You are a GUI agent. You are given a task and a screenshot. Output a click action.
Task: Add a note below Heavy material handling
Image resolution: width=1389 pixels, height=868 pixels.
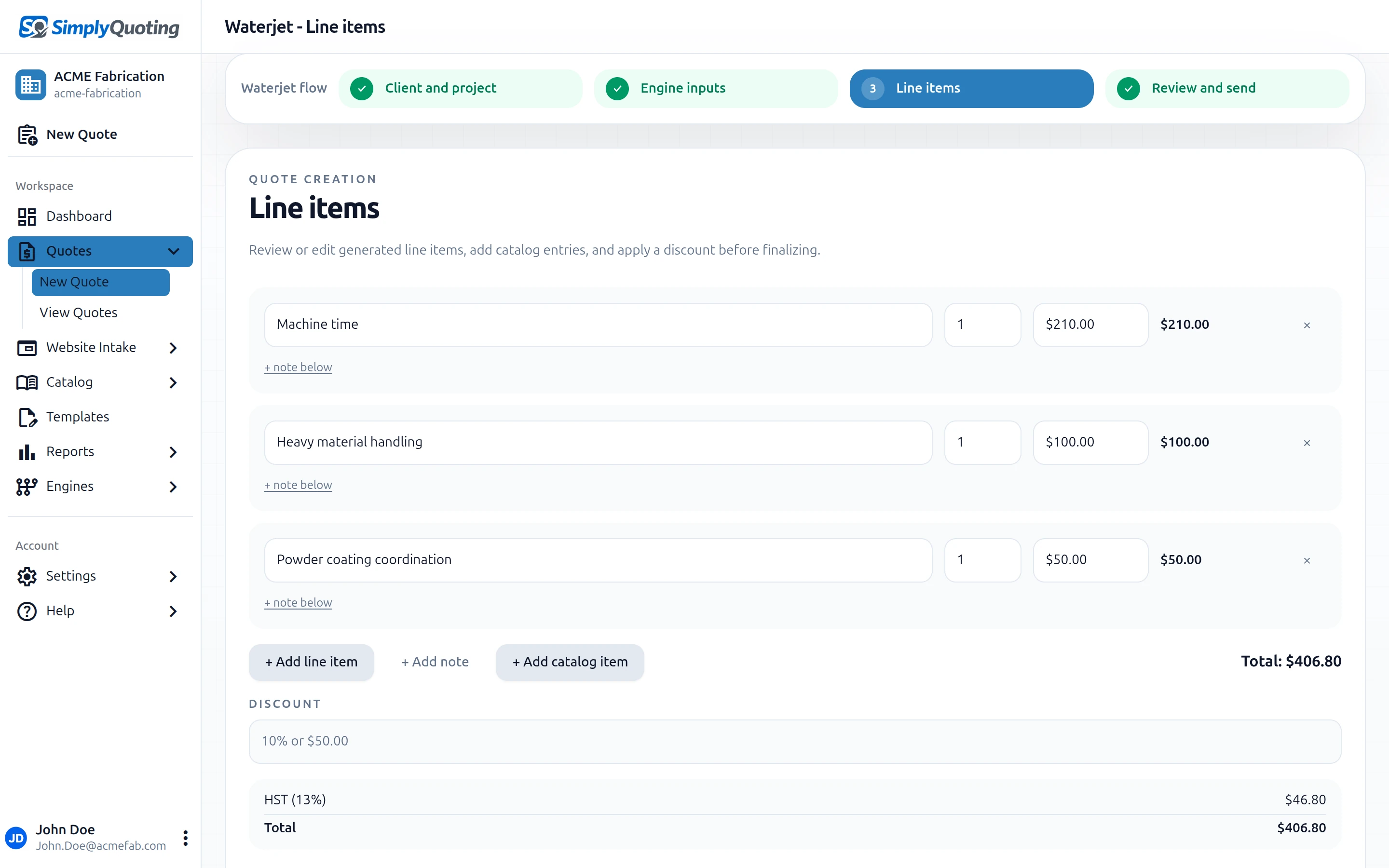298,485
